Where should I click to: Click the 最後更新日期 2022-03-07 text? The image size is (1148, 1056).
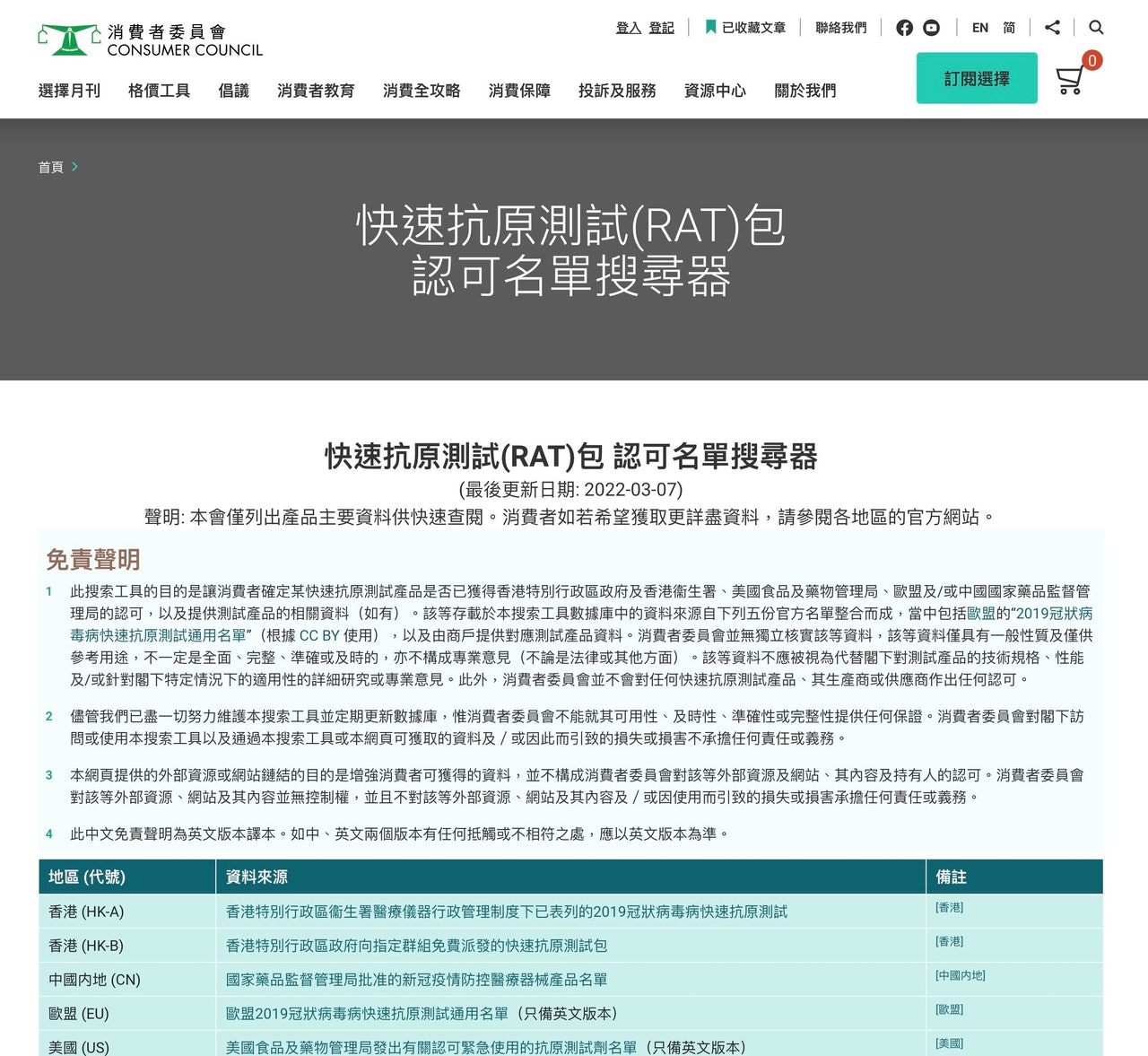click(x=570, y=490)
